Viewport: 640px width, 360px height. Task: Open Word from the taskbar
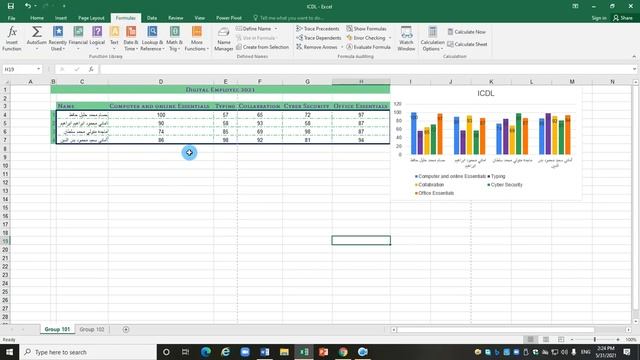(x=264, y=352)
